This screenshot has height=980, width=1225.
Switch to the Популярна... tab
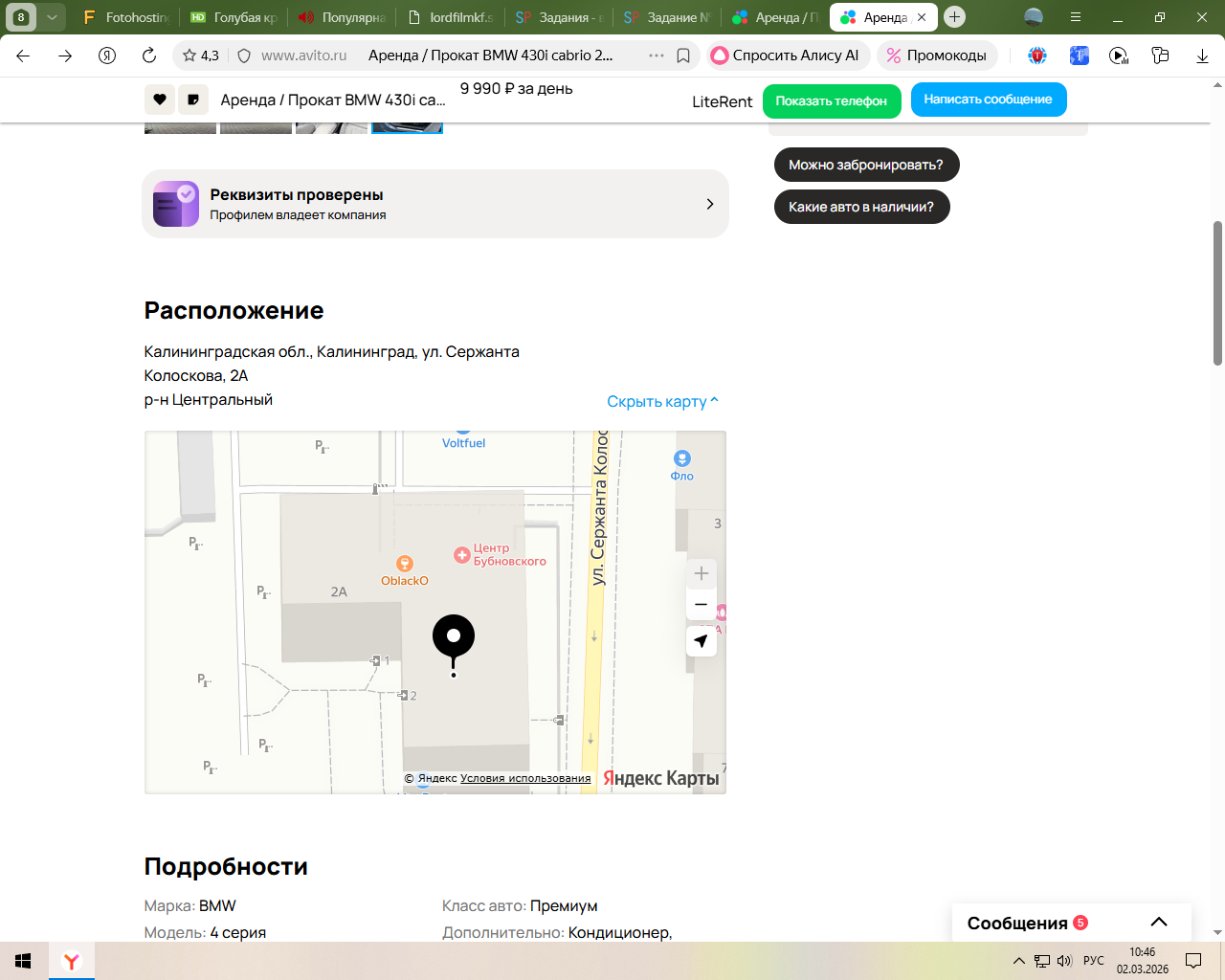[342, 17]
